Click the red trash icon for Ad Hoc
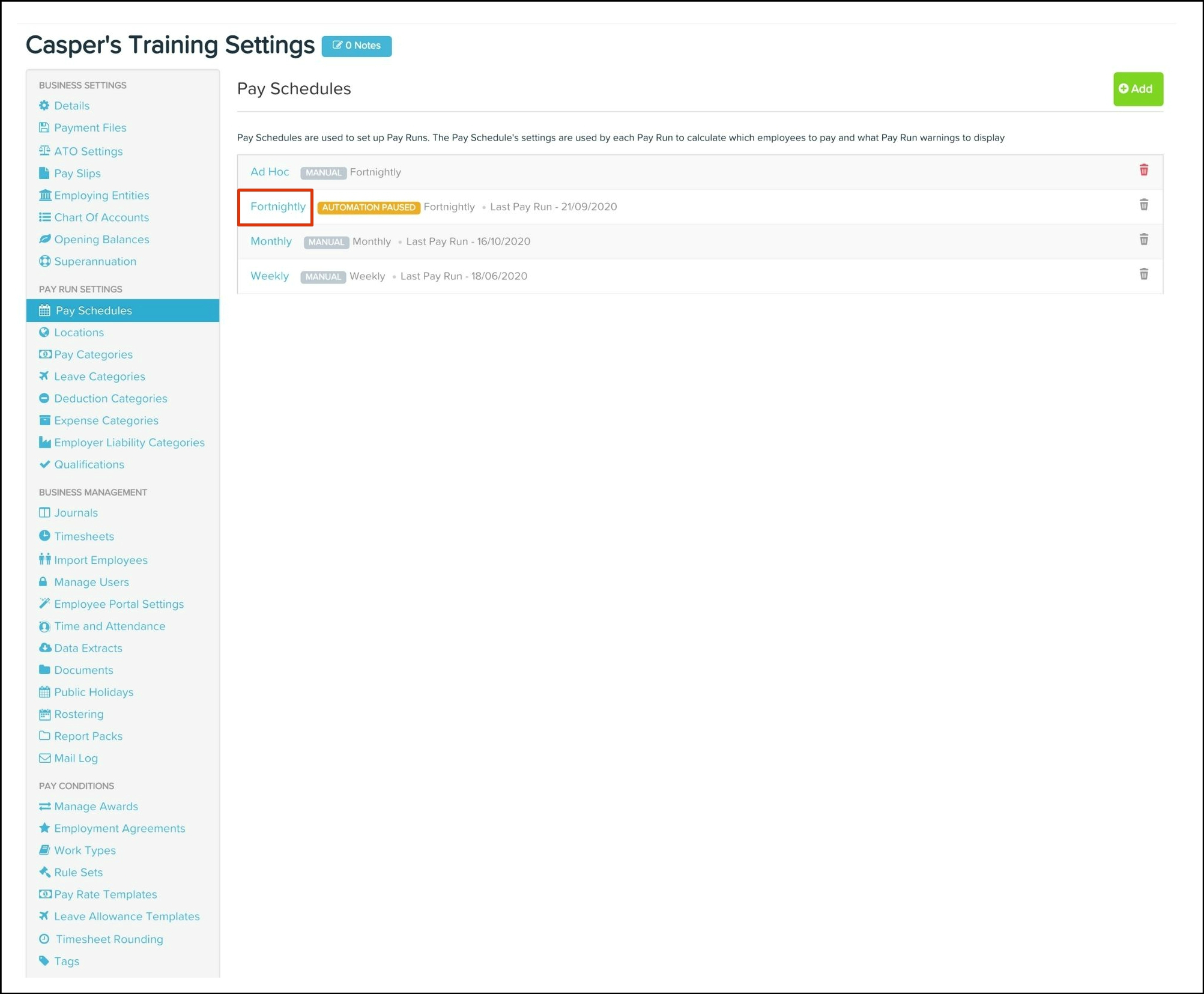 pos(1143,171)
